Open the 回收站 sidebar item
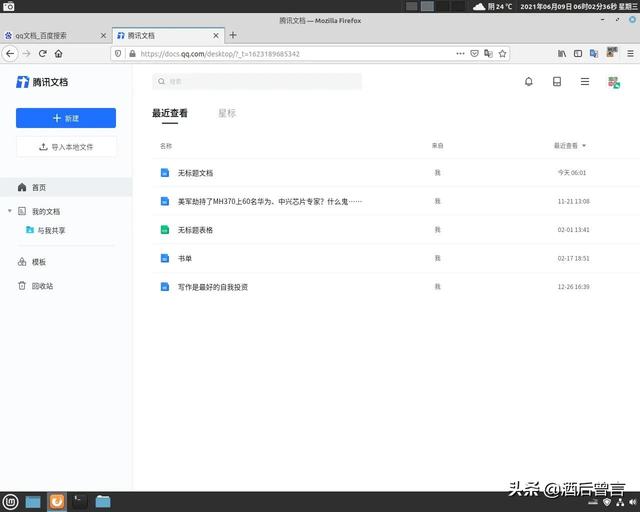This screenshot has height=512, width=640. [42, 286]
